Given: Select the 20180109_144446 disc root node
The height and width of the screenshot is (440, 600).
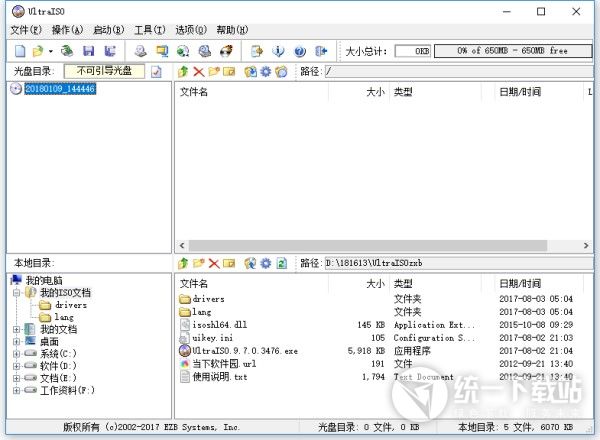Looking at the screenshot, I should pyautogui.click(x=60, y=89).
